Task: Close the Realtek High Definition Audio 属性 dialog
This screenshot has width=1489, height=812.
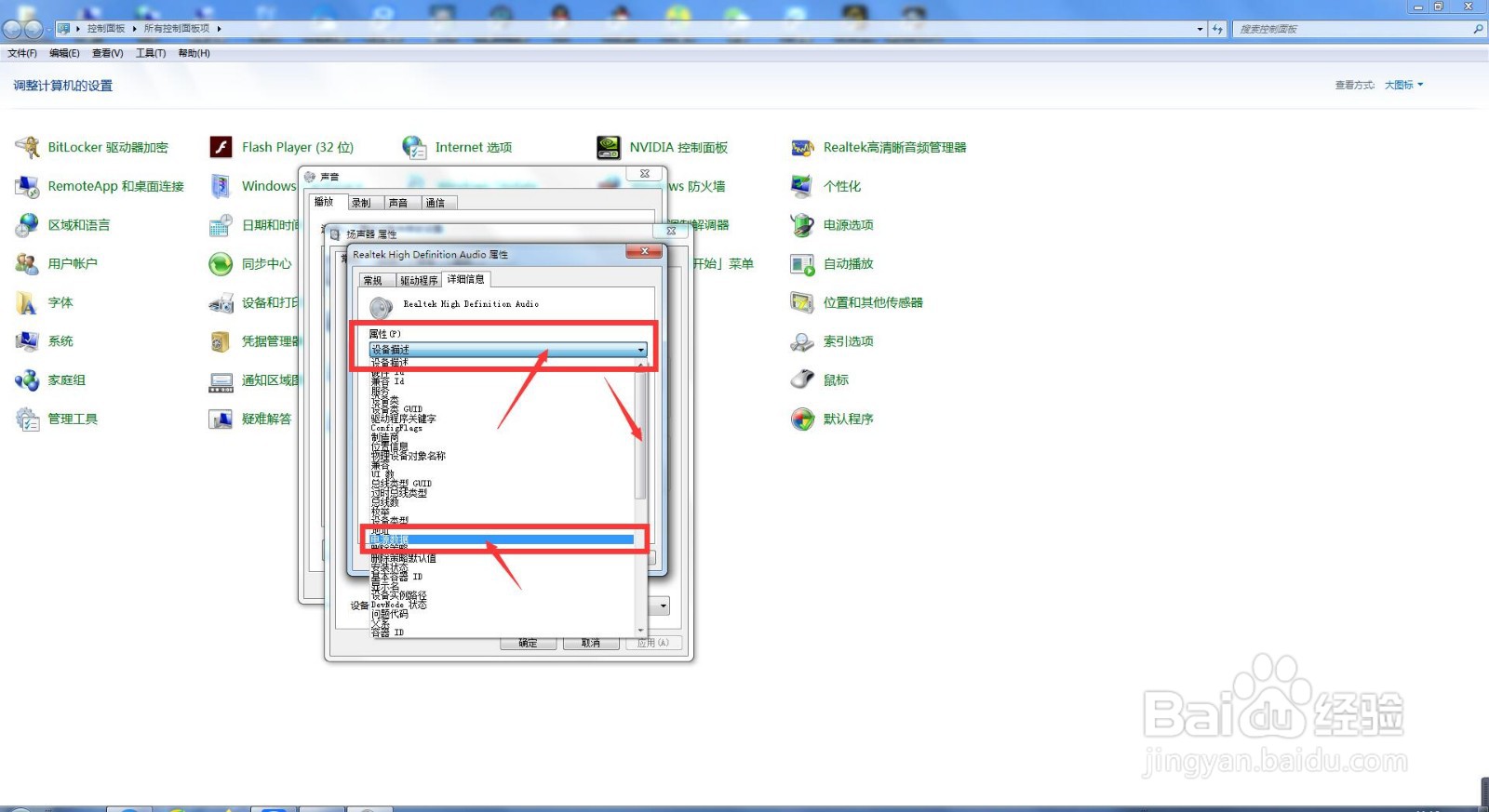Action: tap(643, 252)
